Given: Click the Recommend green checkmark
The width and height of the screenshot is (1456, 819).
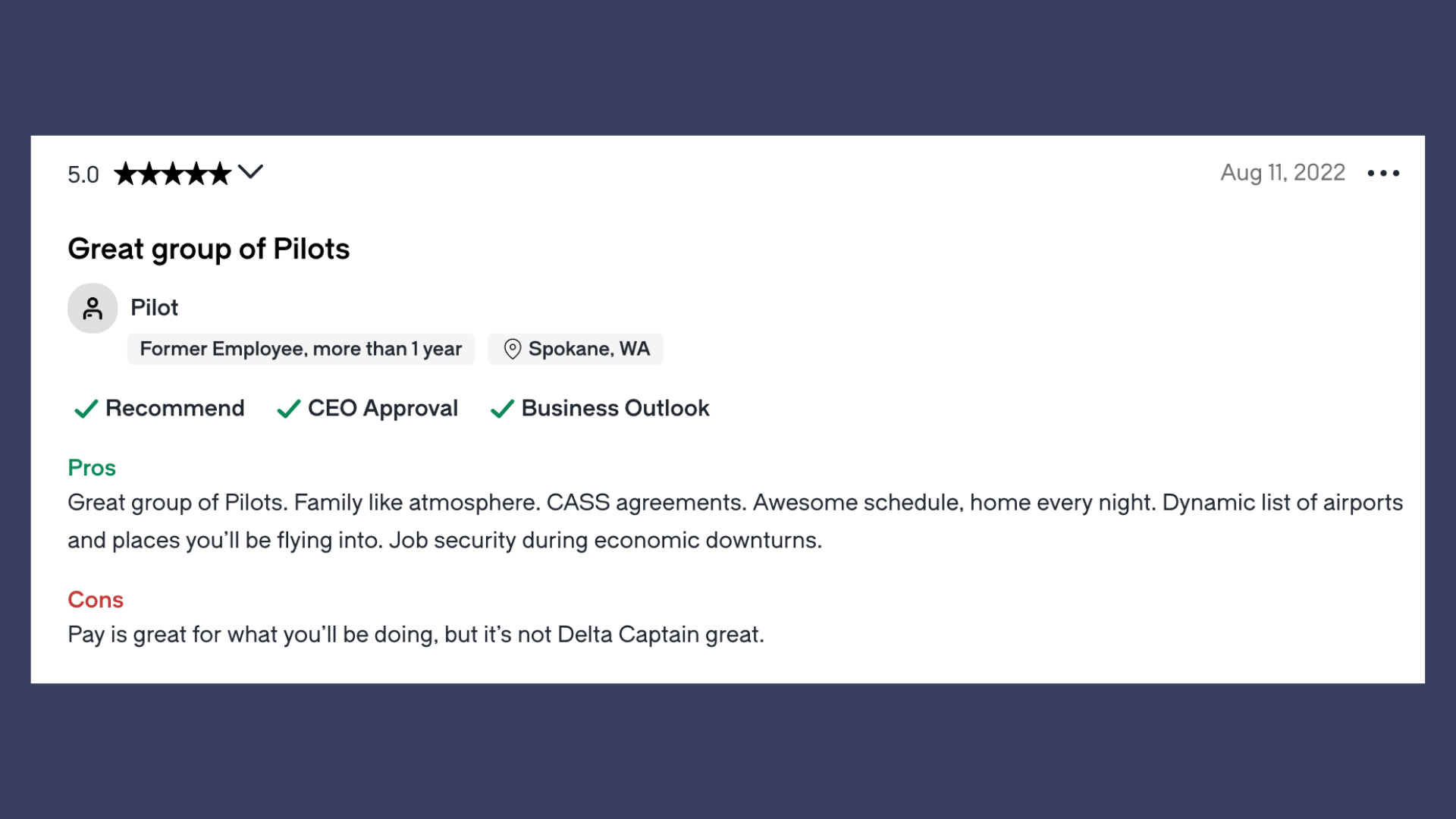Looking at the screenshot, I should click(86, 409).
